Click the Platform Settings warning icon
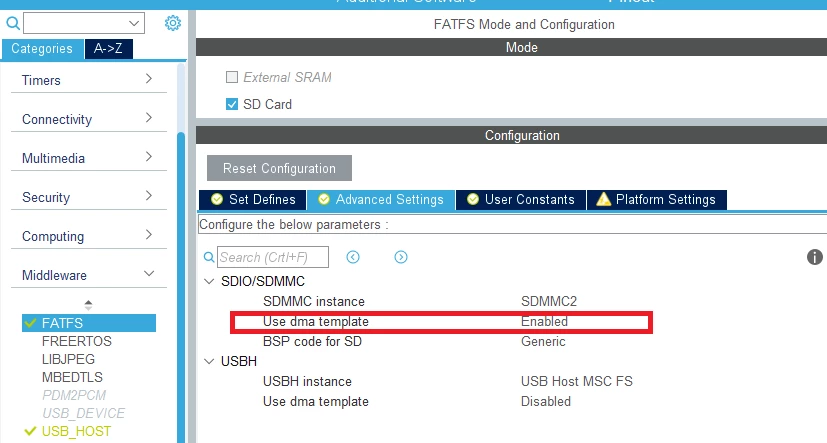Screen dimensions: 827x443 coord(603,199)
